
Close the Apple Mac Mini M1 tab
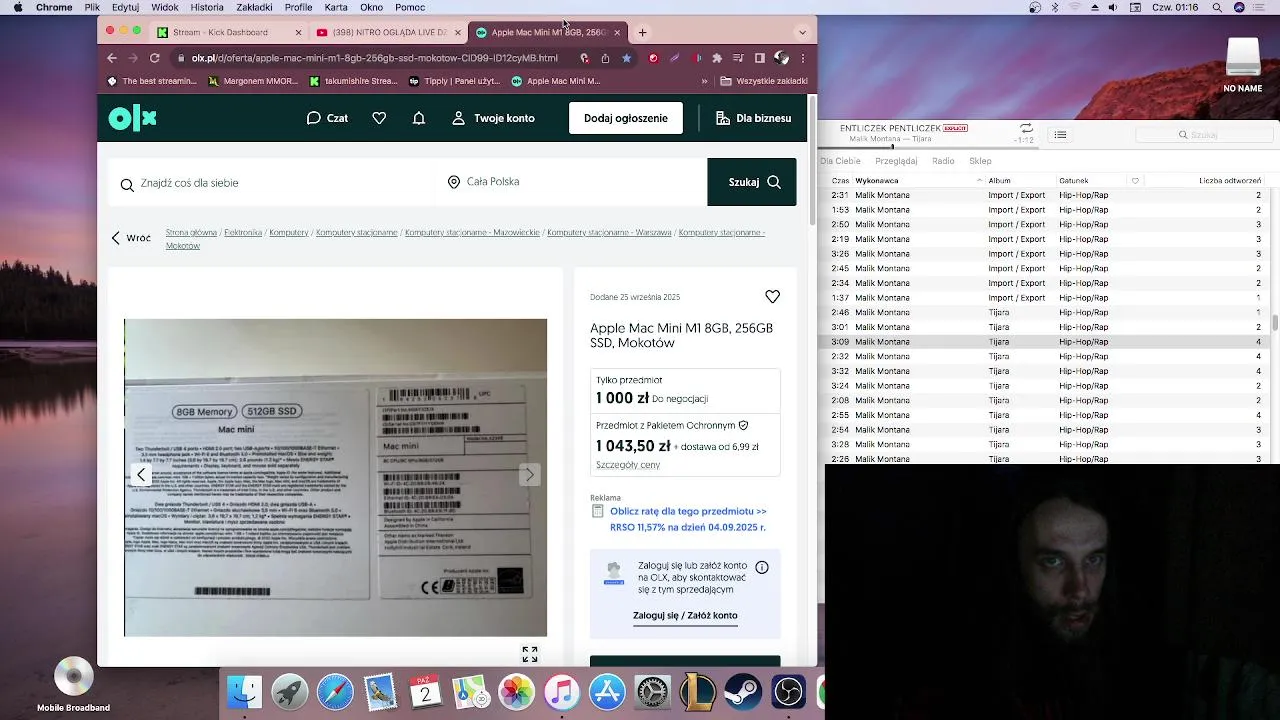(x=617, y=32)
